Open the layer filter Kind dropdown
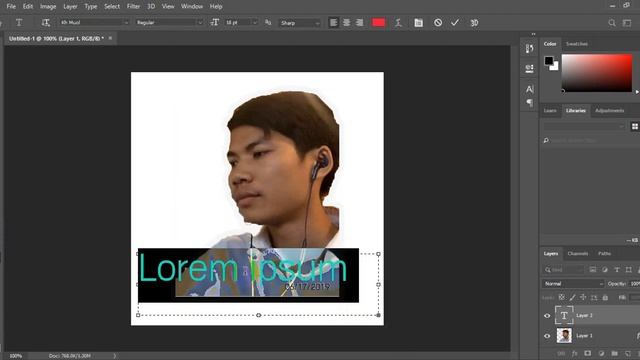This screenshot has height=360, width=640. point(563,270)
